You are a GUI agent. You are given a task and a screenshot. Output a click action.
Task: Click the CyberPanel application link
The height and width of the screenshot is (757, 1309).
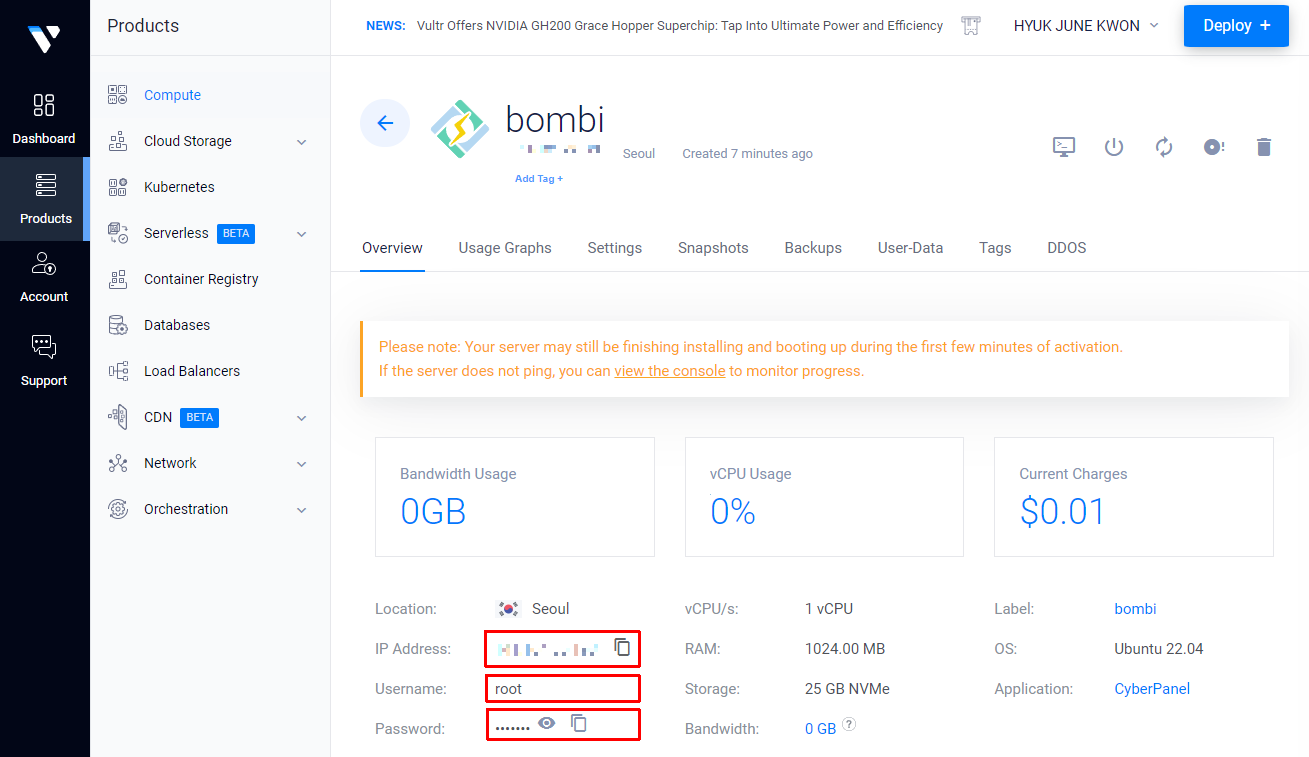coord(1152,689)
